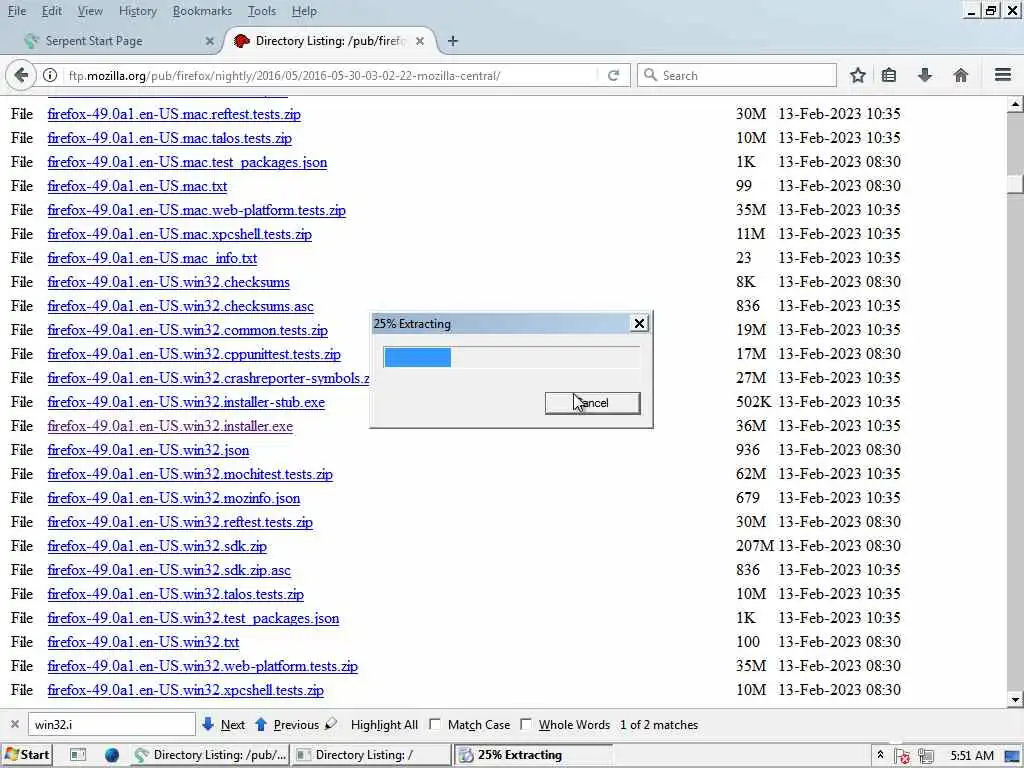This screenshot has width=1024, height=768.
Task: Open a new tab with plus icon
Action: (x=453, y=41)
